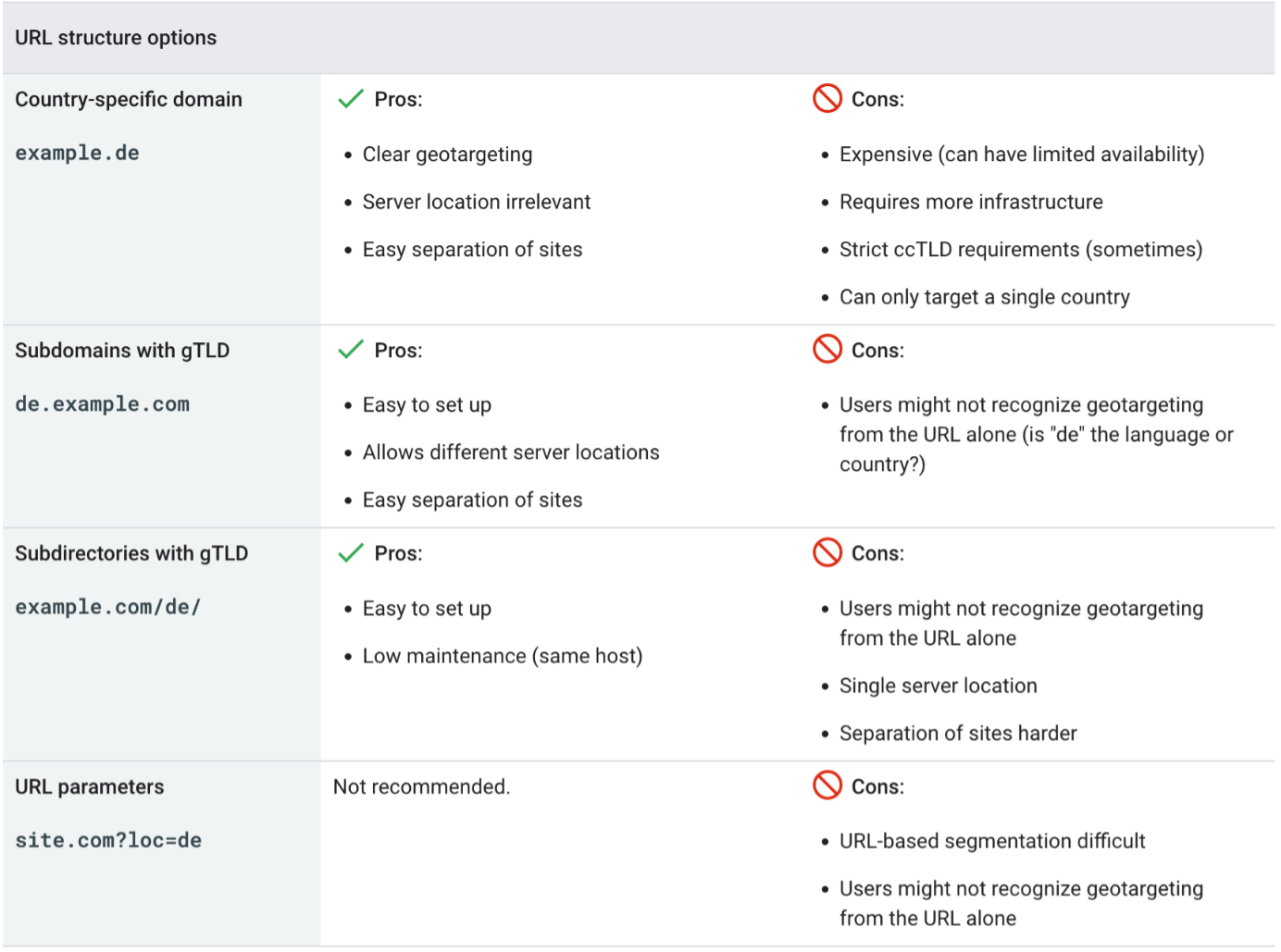This screenshot has width=1281, height=952.
Task: Click green Pros checkmark in Country-specific domain row
Action: 351,99
